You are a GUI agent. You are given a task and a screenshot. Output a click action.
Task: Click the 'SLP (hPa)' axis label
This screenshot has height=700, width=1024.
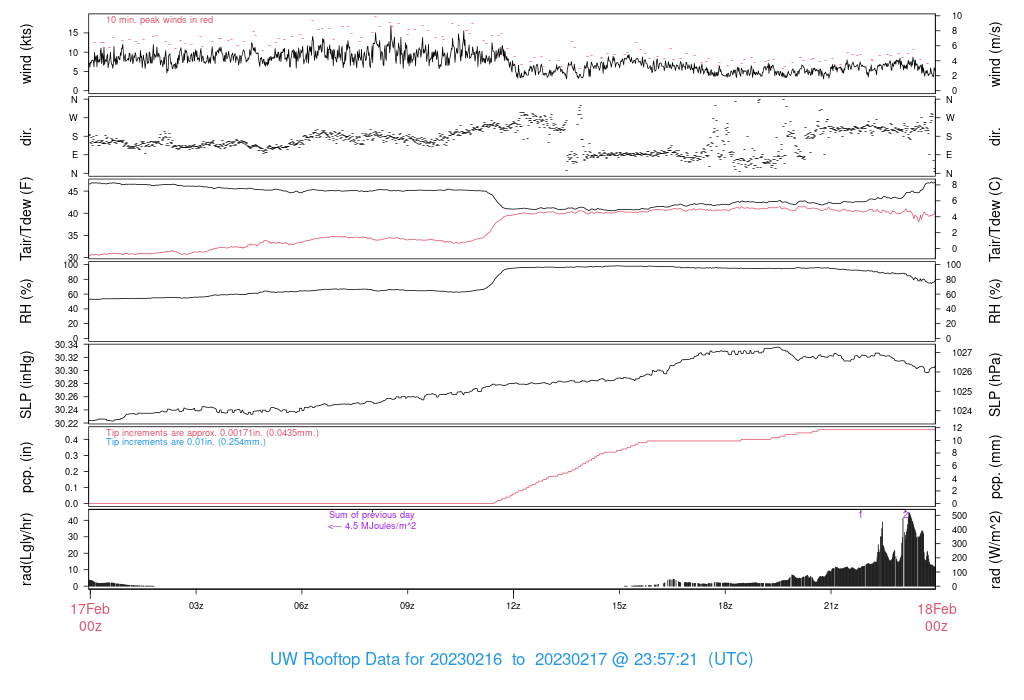pos(995,385)
